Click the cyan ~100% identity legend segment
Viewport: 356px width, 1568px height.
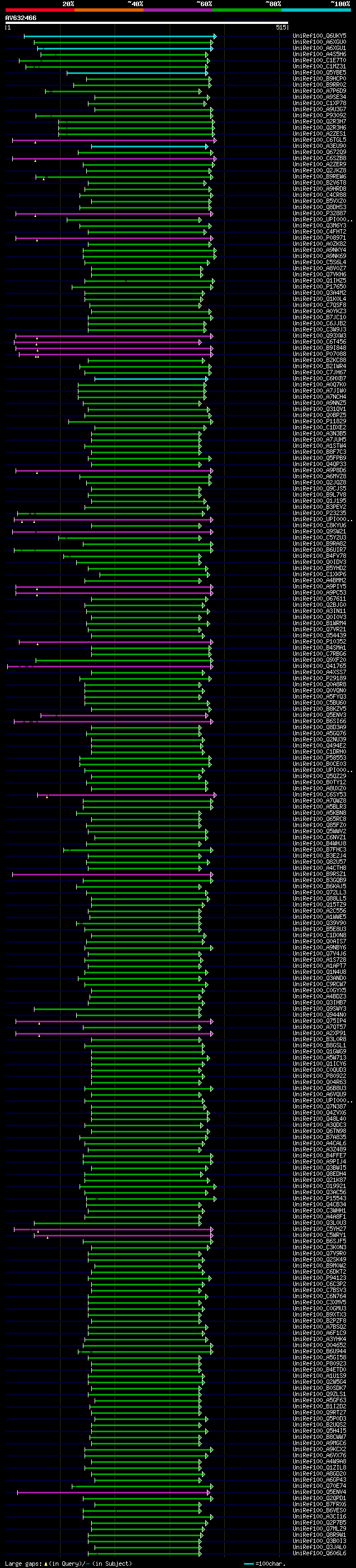(317, 10)
